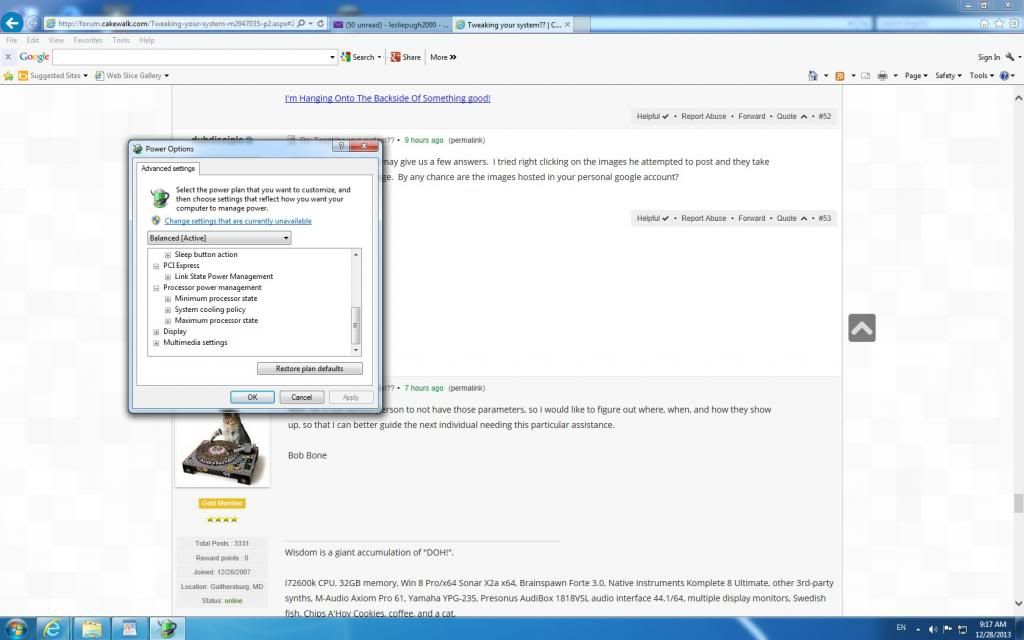Expand the Minimum processor state item
Image resolution: width=1024 pixels, height=640 pixels.
pyautogui.click(x=168, y=299)
